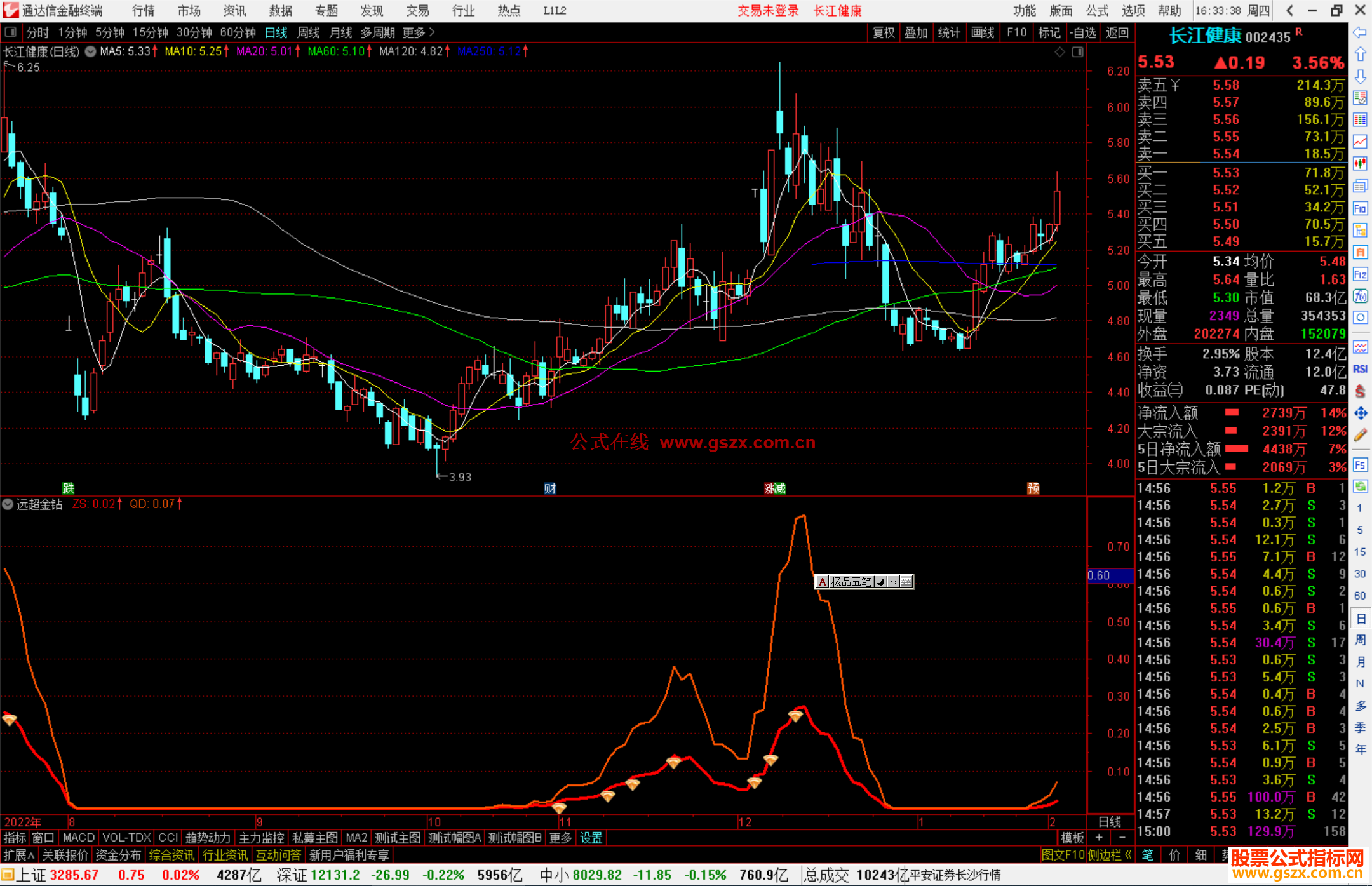Click the blue back arrow sidebar icon
Image resolution: width=1372 pixels, height=886 pixels.
[1360, 32]
